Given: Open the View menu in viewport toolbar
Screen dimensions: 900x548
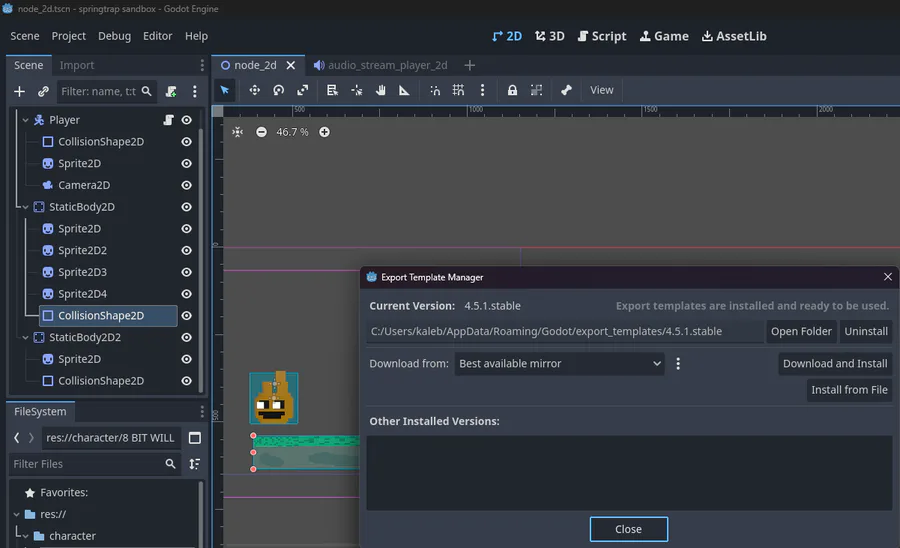Looking at the screenshot, I should 602,90.
